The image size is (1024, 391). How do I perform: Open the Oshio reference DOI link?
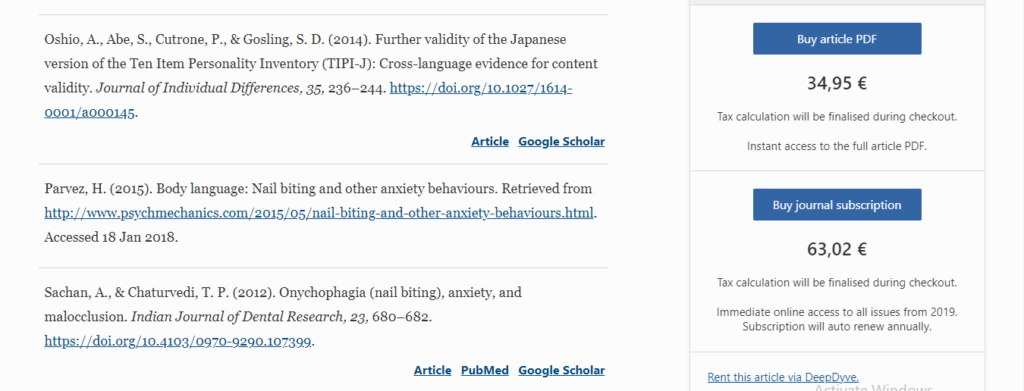point(308,101)
